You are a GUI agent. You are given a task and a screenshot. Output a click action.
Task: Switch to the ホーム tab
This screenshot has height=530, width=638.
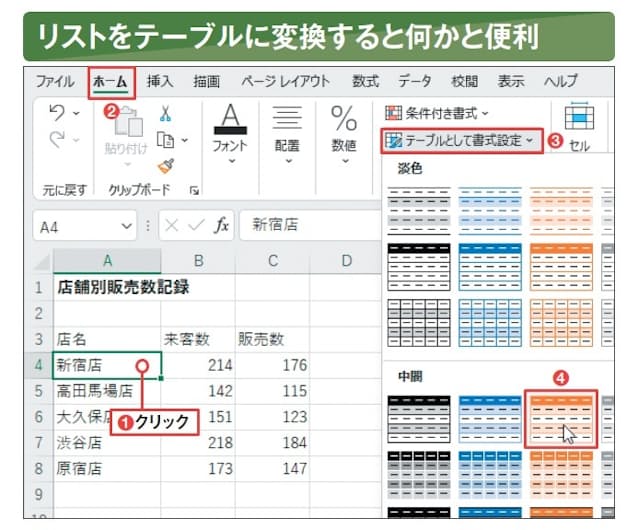click(110, 82)
